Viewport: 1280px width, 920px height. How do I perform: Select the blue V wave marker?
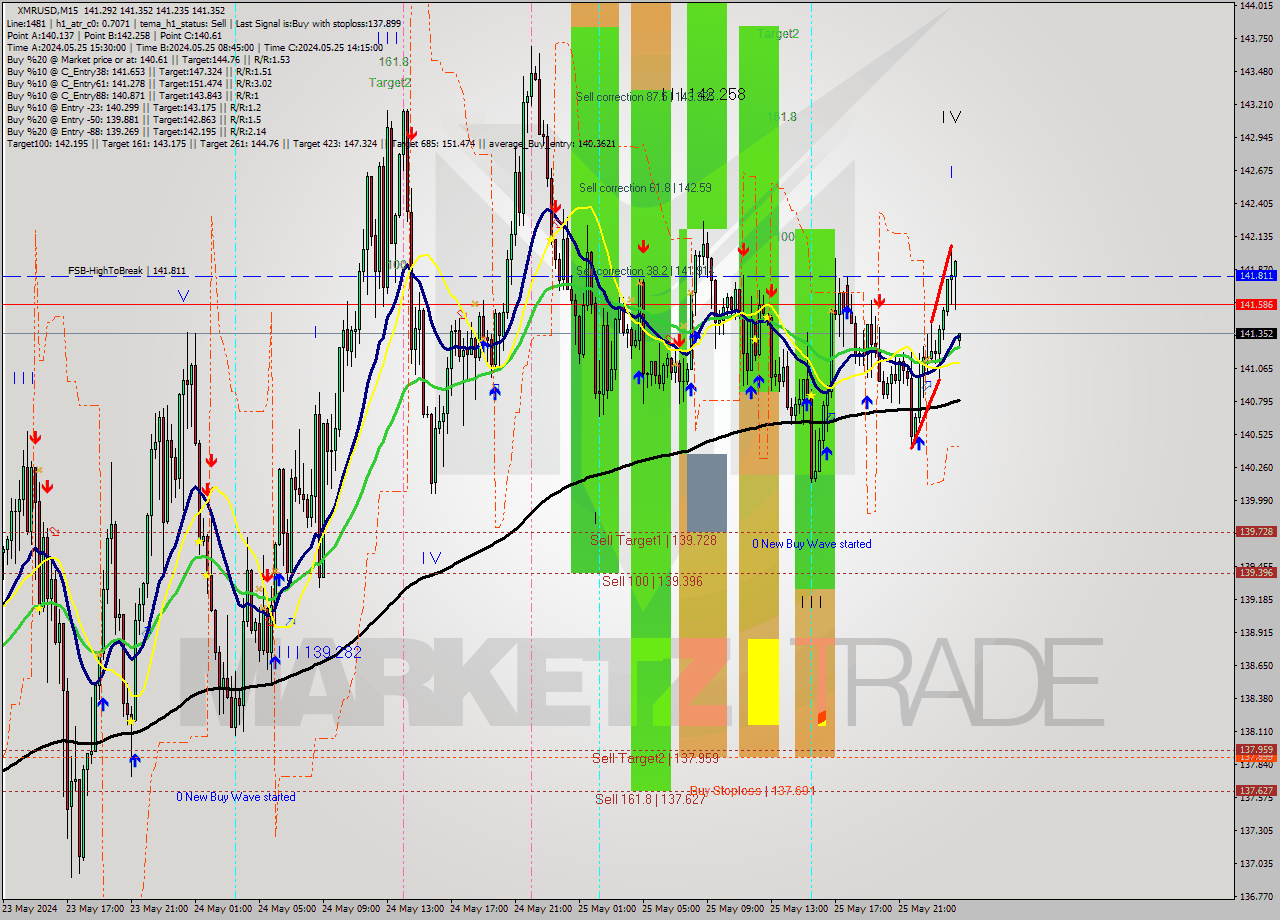tap(183, 296)
